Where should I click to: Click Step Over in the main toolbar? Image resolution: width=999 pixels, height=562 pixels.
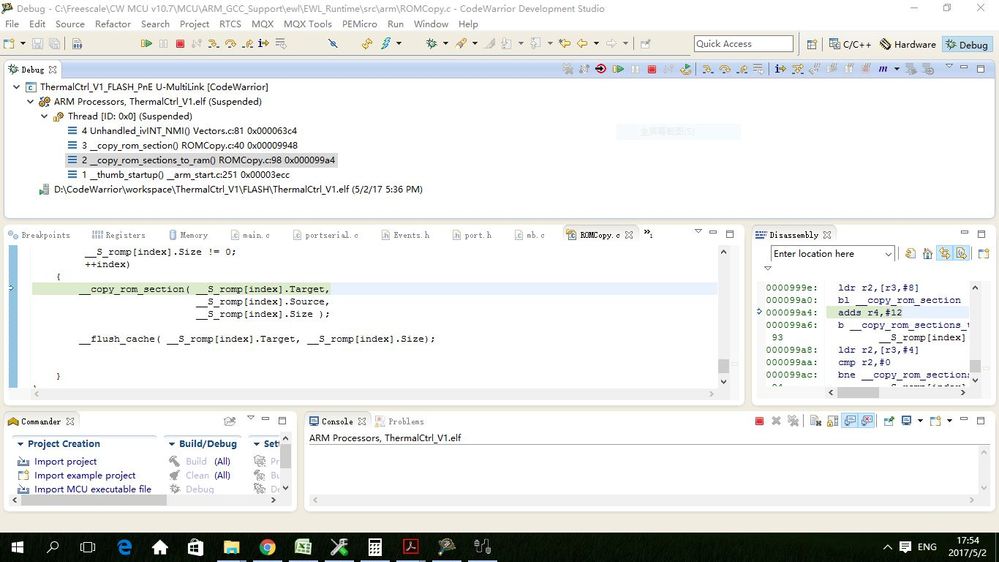tap(230, 43)
